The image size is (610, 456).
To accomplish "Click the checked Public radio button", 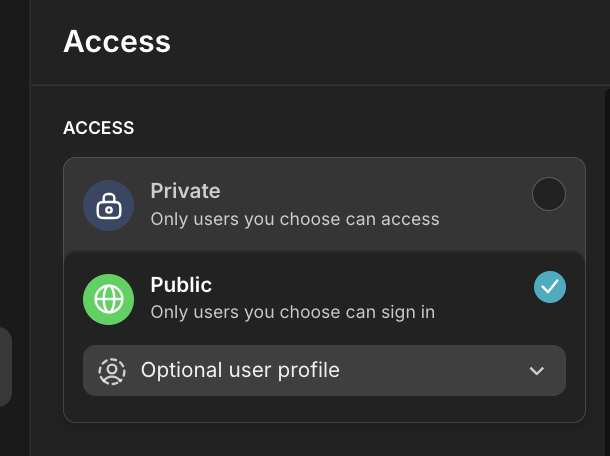I will pos(550,288).
